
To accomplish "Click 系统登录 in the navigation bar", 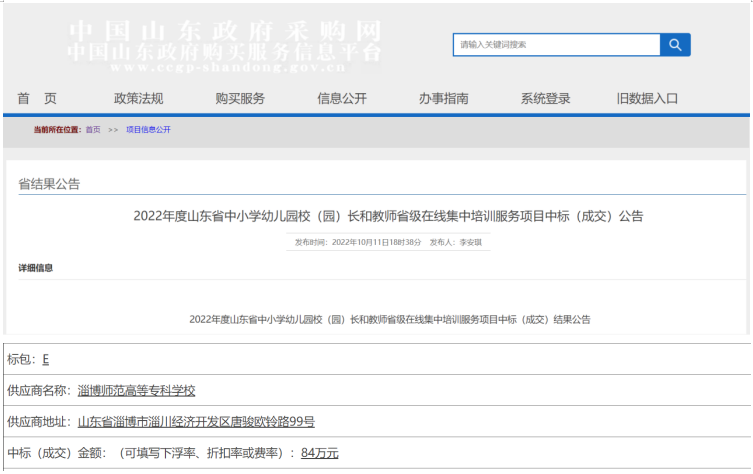I will pos(545,98).
